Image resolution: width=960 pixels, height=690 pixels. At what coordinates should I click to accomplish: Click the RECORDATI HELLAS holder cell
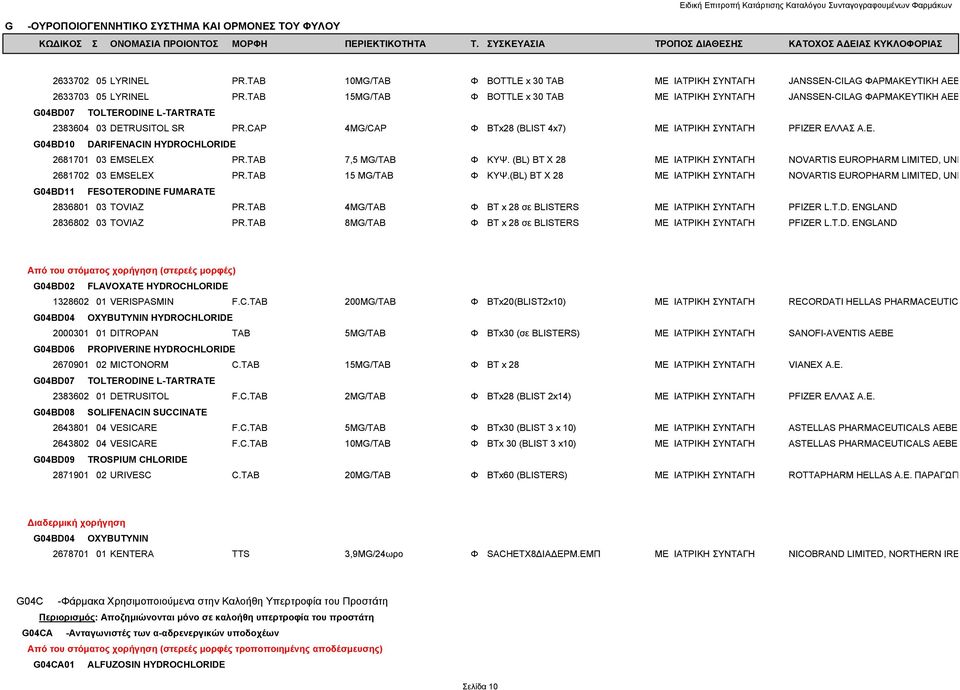[873, 302]
